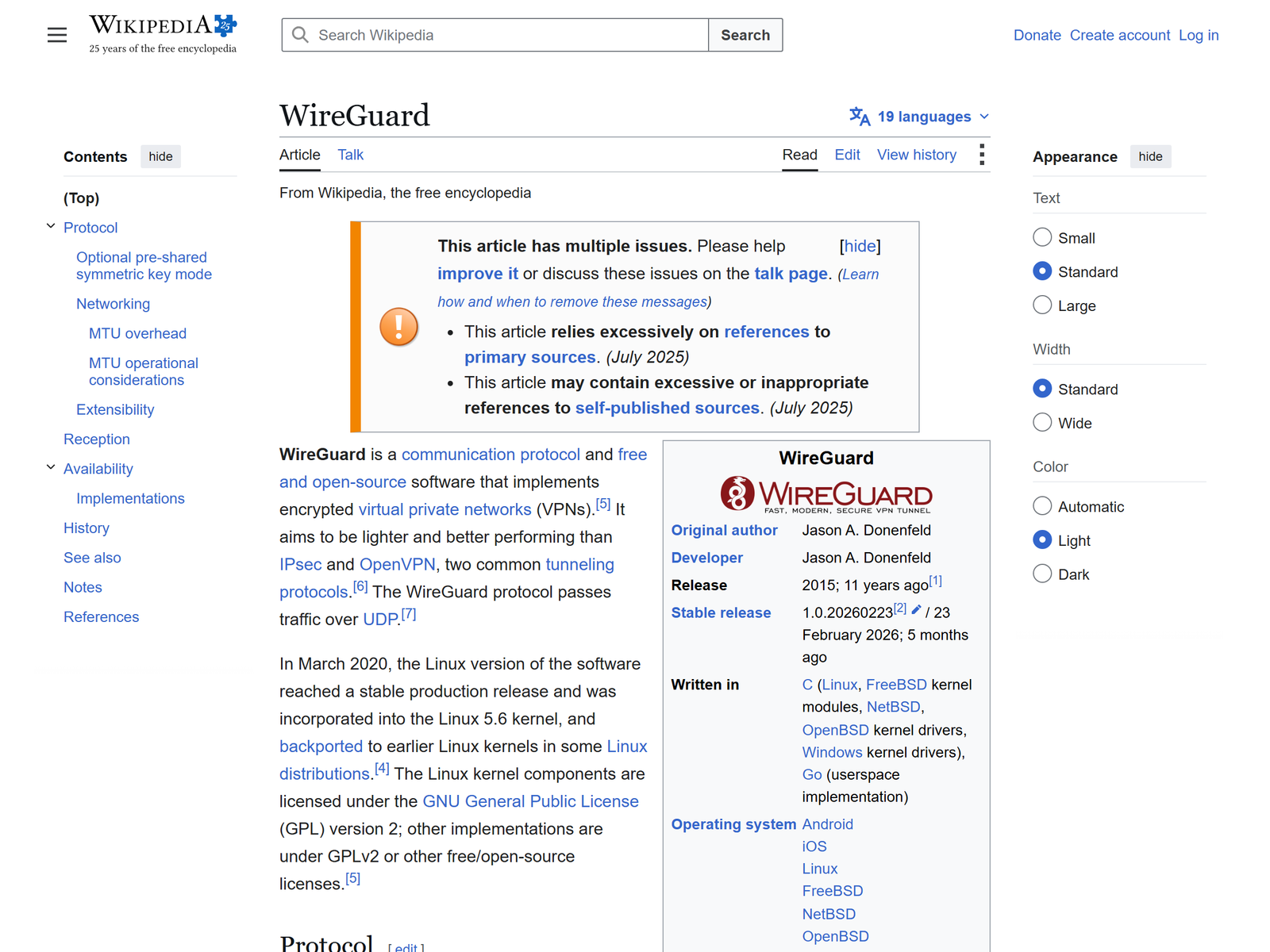The width and height of the screenshot is (1270, 952).
Task: Open the three-dot more options menu
Action: [982, 155]
